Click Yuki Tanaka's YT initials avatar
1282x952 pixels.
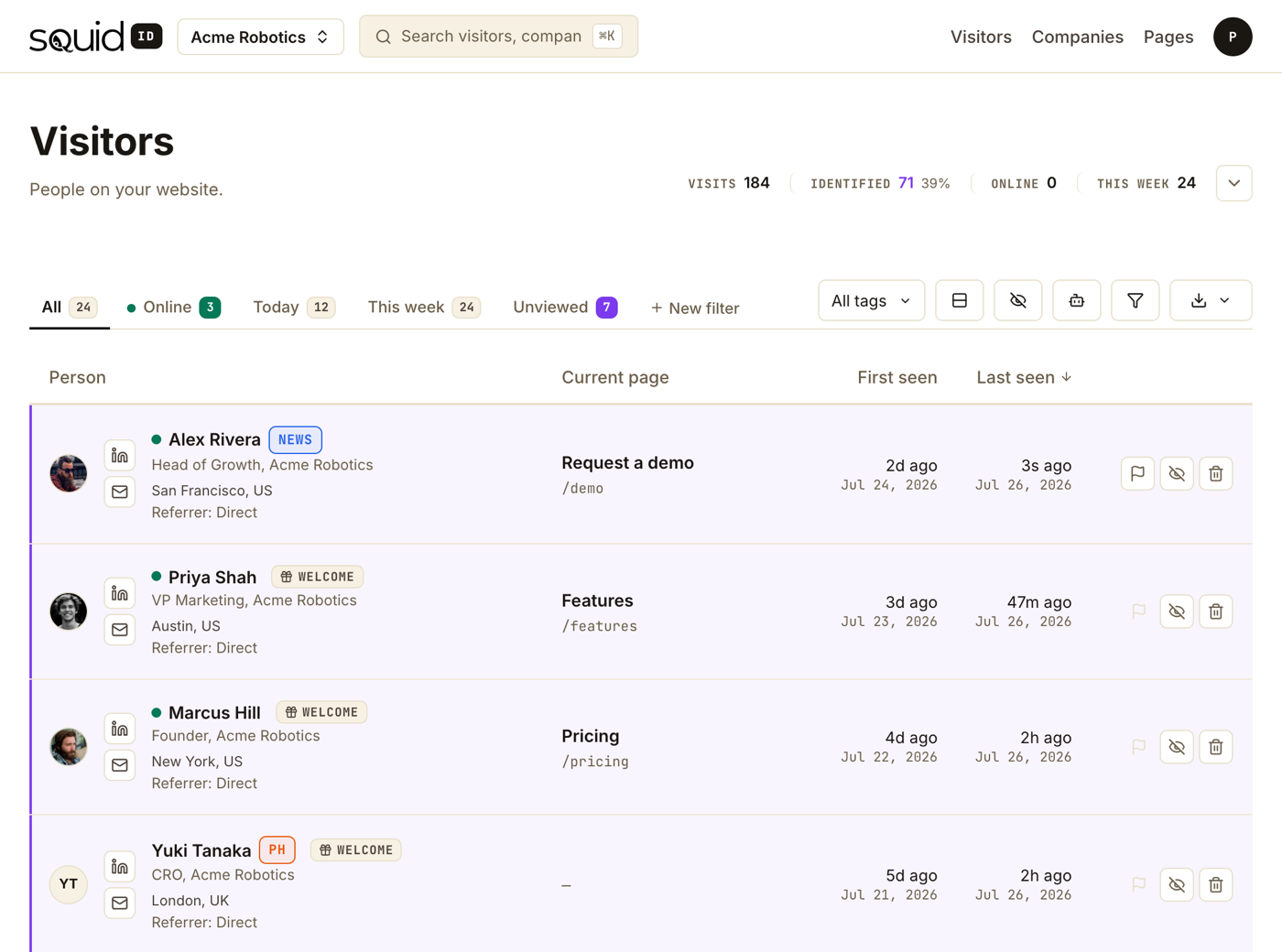(x=69, y=884)
